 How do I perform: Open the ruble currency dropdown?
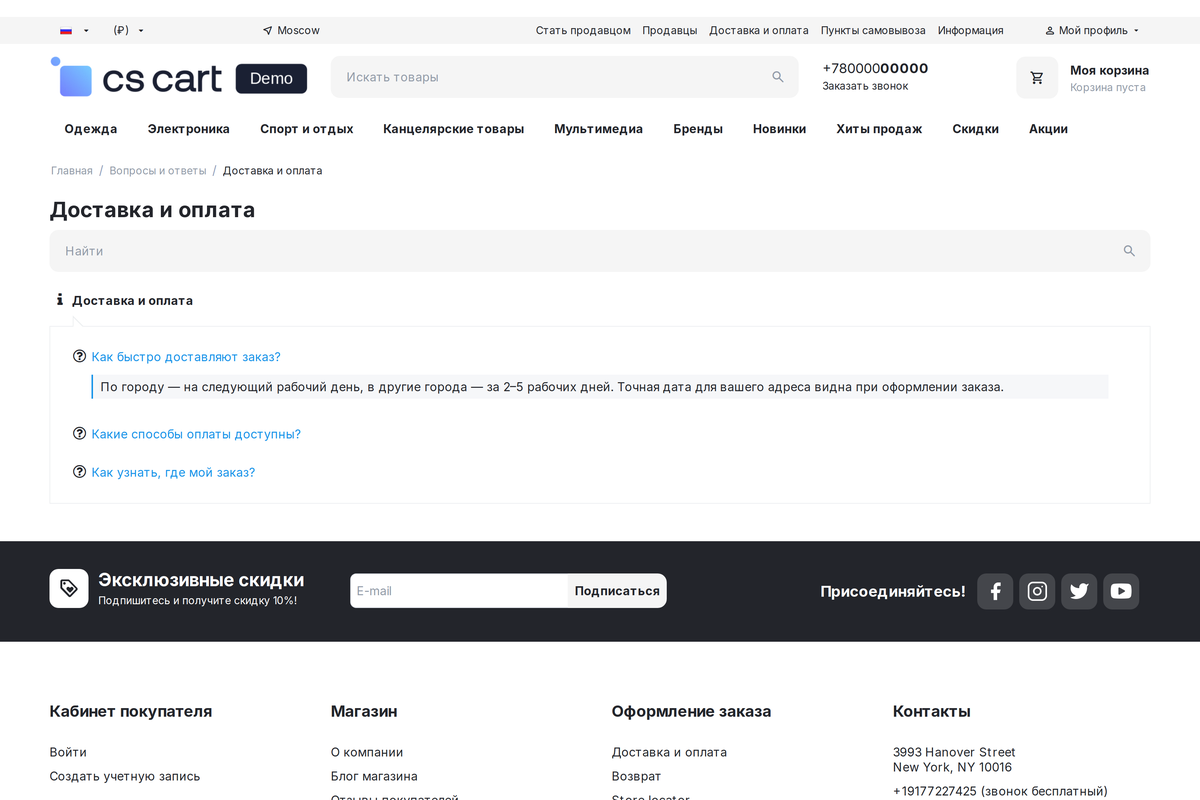click(129, 30)
